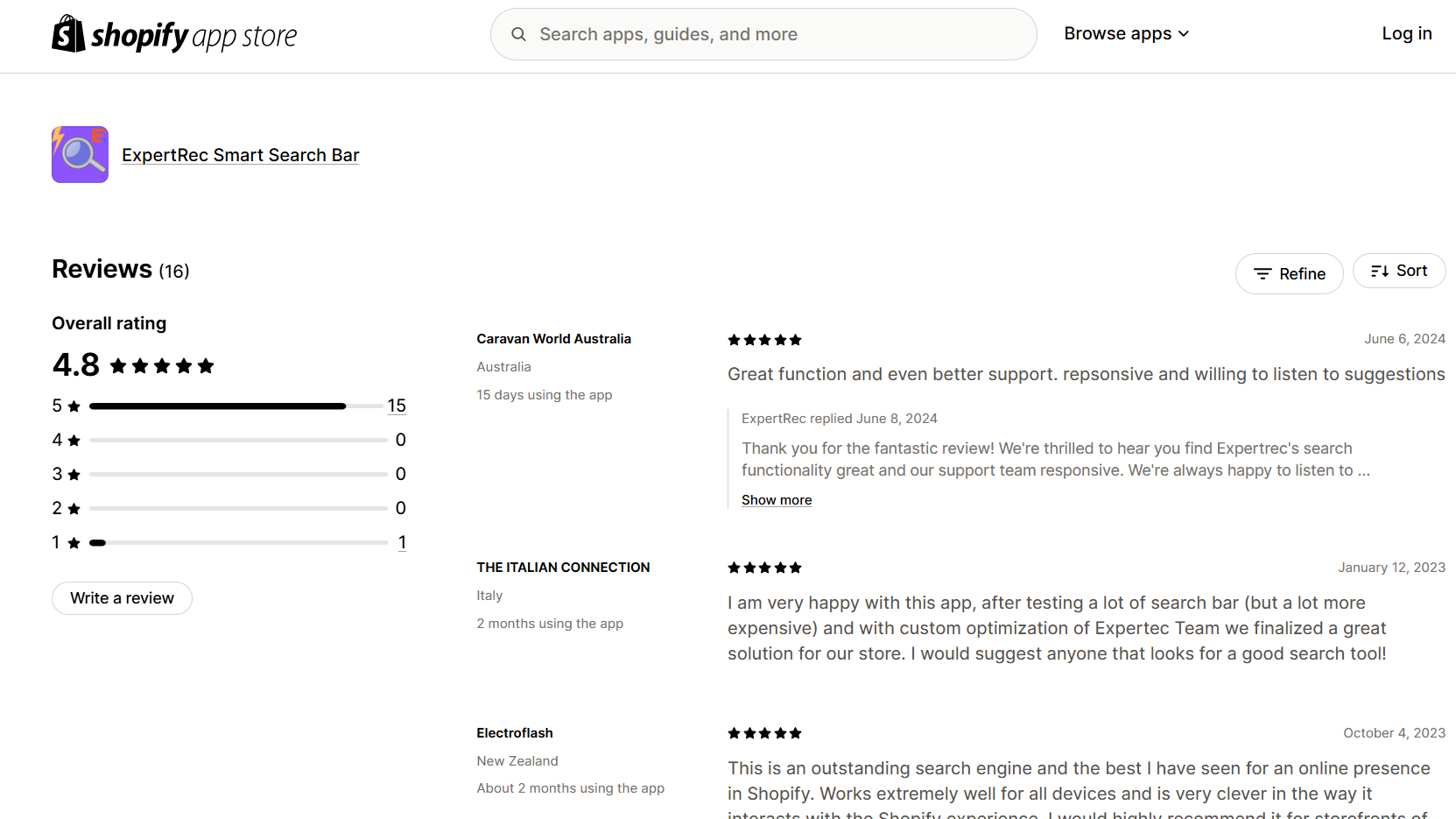Expand the Browse apps dropdown
This screenshot has height=819, width=1456.
(1126, 33)
